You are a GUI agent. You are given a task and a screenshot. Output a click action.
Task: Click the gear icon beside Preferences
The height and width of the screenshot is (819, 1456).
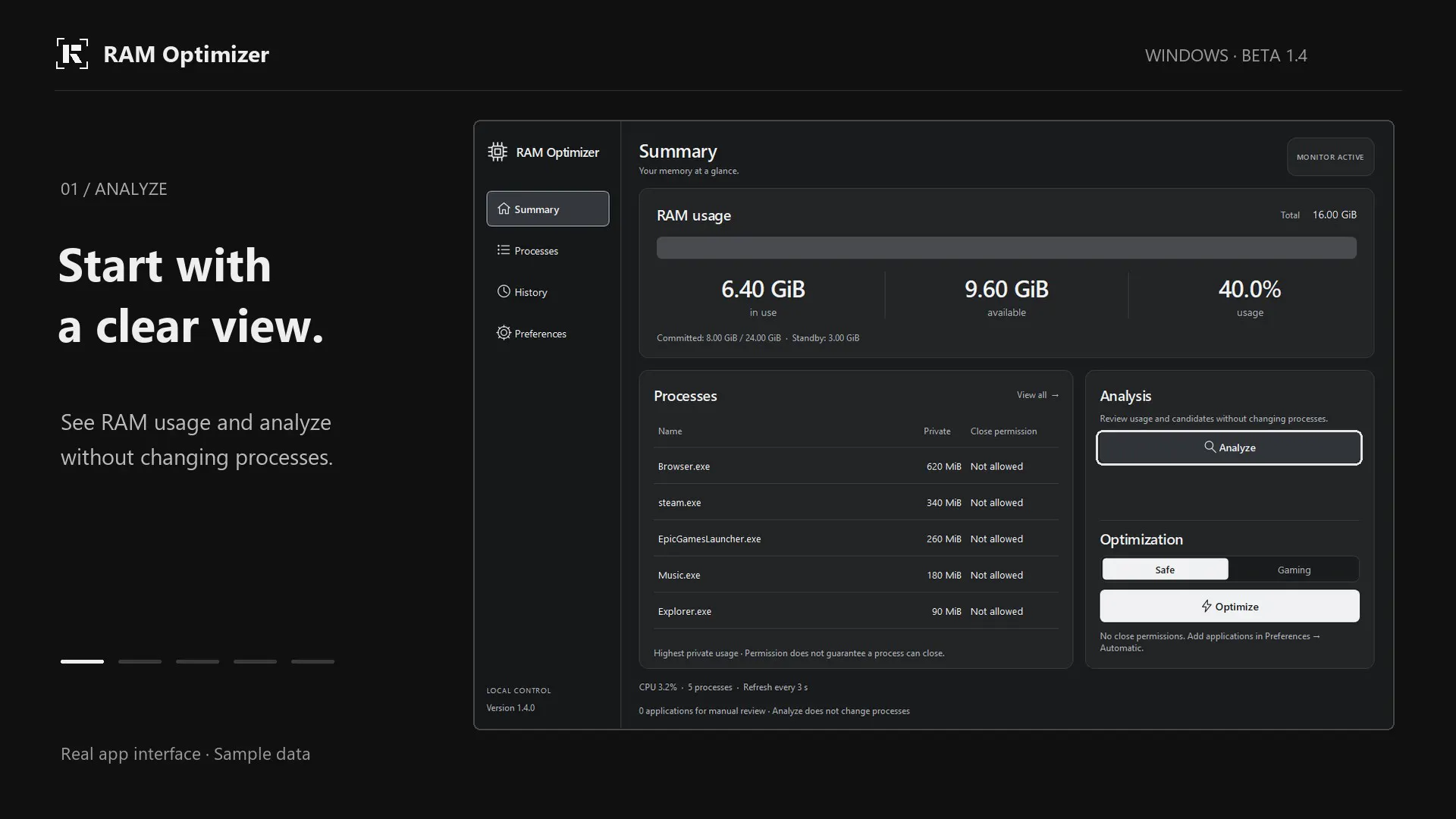(504, 333)
